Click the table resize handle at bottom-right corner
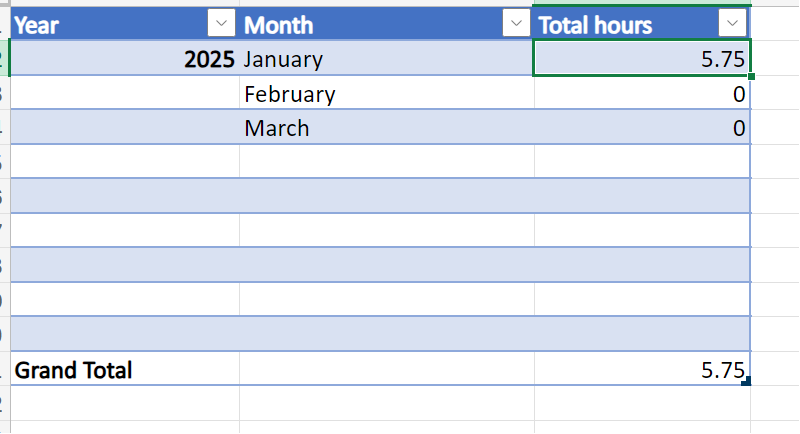This screenshot has width=800, height=434. (x=746, y=381)
